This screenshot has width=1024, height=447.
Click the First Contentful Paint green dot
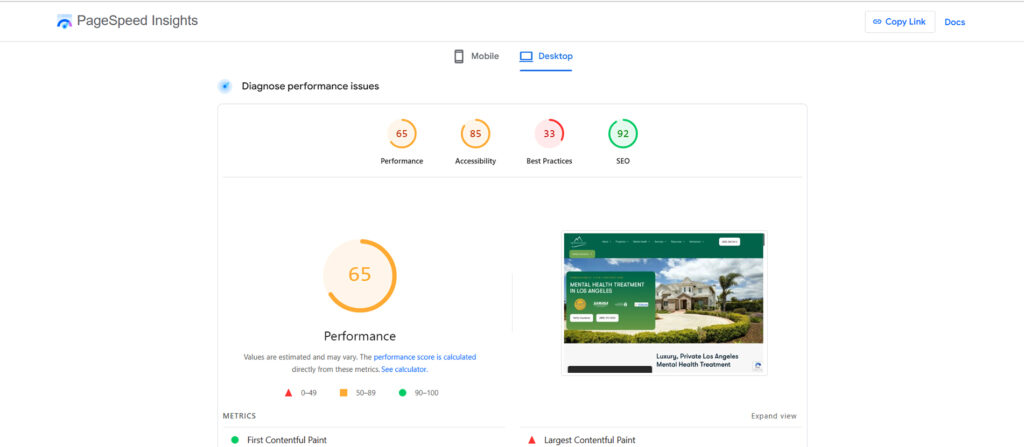pyautogui.click(x=235, y=440)
